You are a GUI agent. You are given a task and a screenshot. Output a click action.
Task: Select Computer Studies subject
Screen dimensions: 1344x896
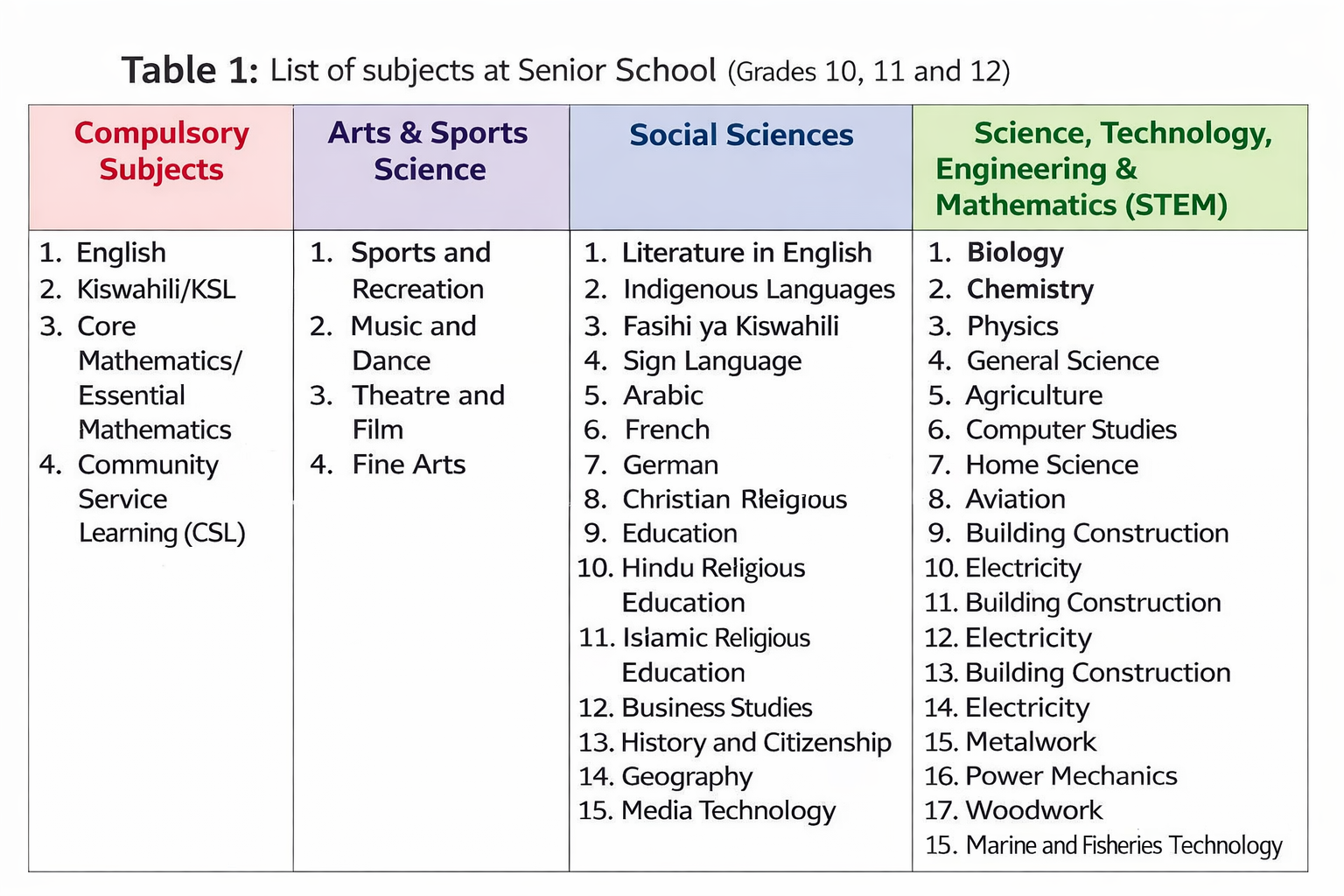[1070, 430]
